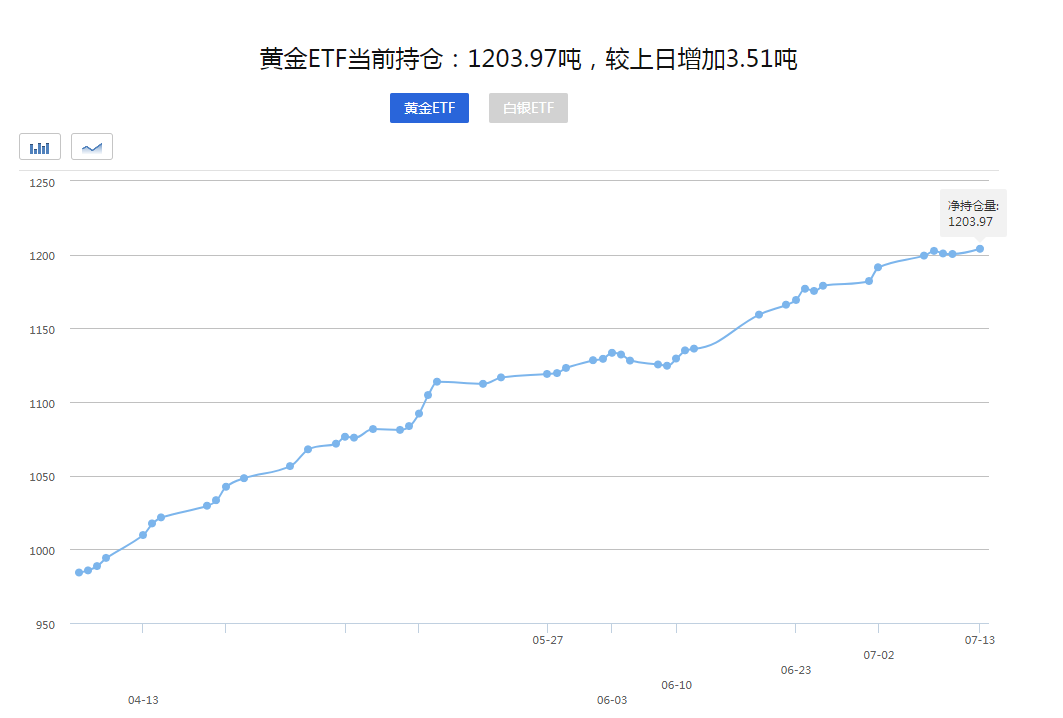Viewport: 1063px width, 718px height.
Task: Click the 1150 y-axis label
Action: tap(42, 330)
